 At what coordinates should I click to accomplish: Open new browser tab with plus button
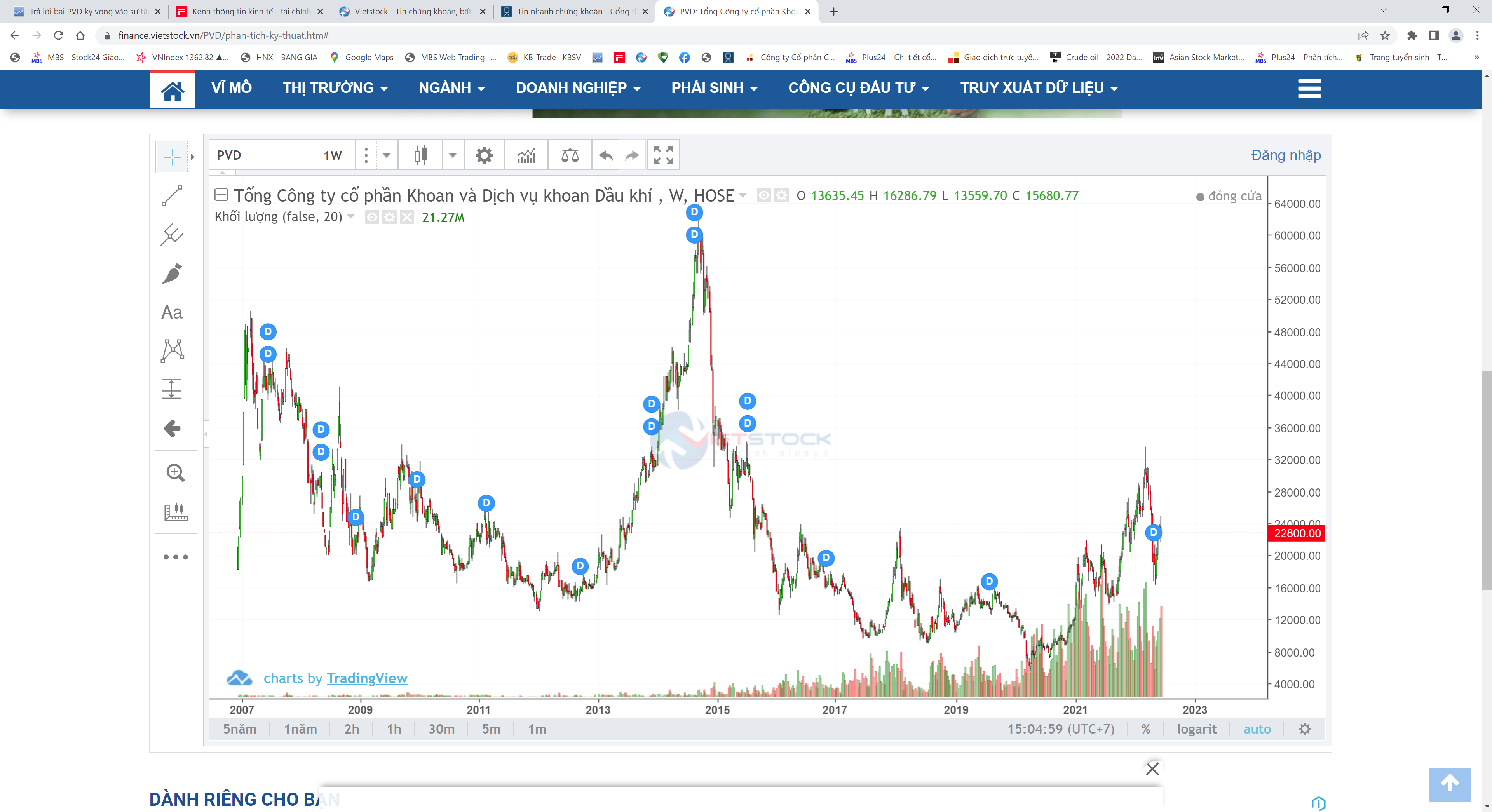click(x=833, y=12)
